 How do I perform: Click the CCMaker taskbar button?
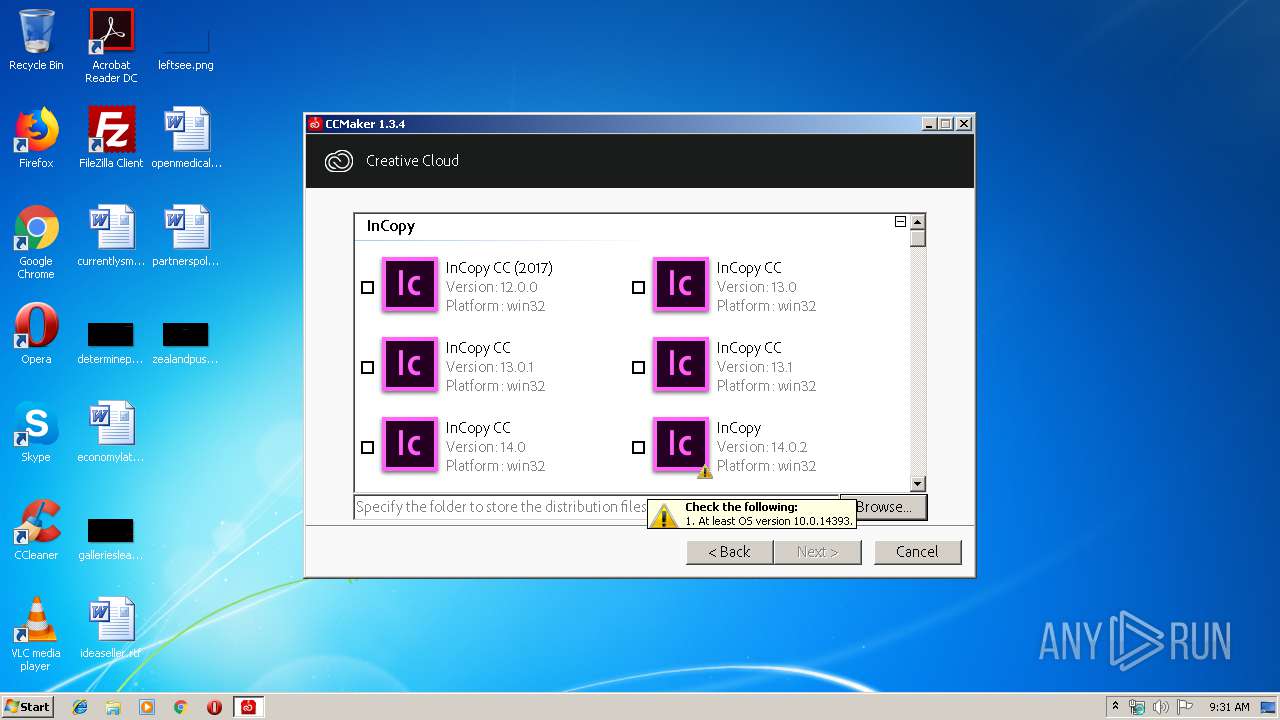point(248,707)
